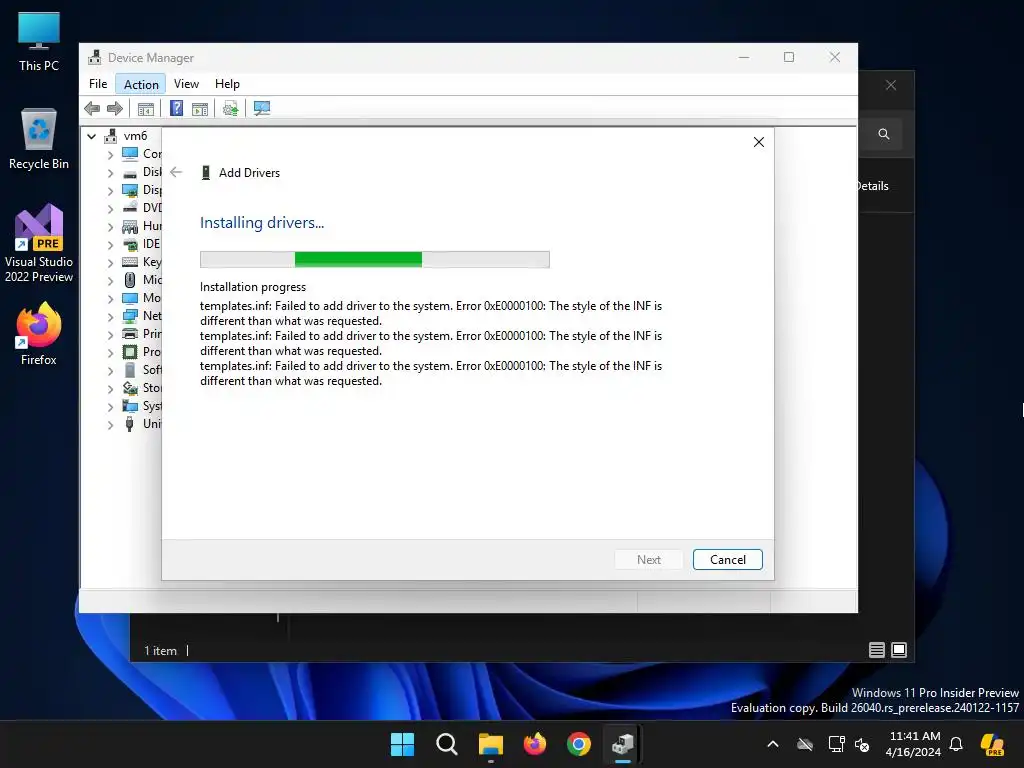
Task: Toggle the console tree toolbar icon
Action: [146, 108]
